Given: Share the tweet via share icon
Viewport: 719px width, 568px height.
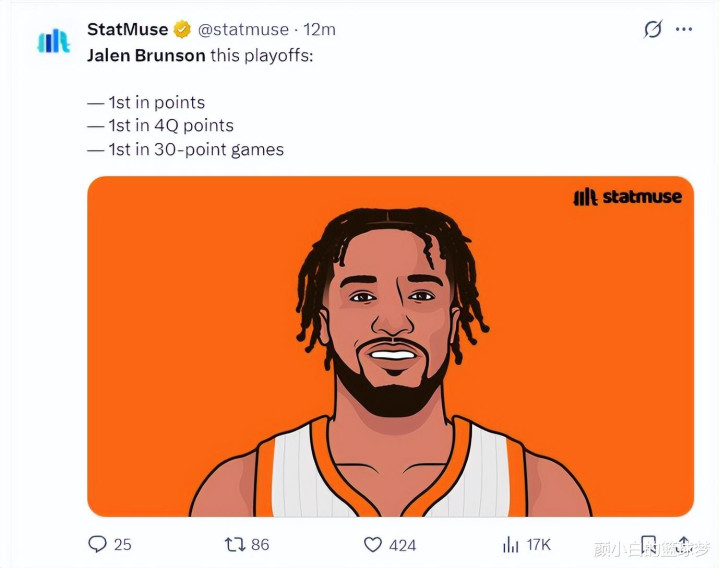Looking at the screenshot, I should 684,544.
